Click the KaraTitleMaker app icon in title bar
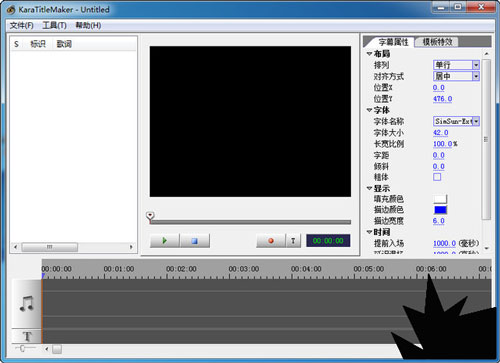Viewport: 500px width, 363px height. [11, 10]
